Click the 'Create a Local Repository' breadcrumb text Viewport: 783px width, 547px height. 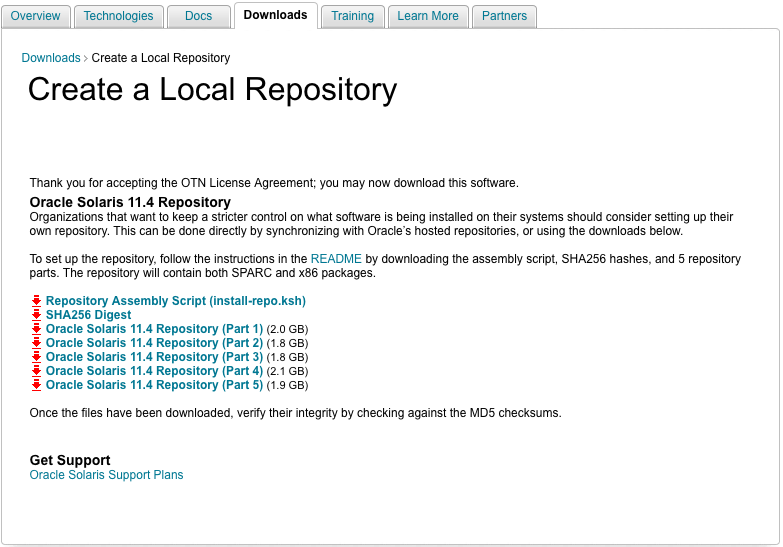[x=161, y=58]
